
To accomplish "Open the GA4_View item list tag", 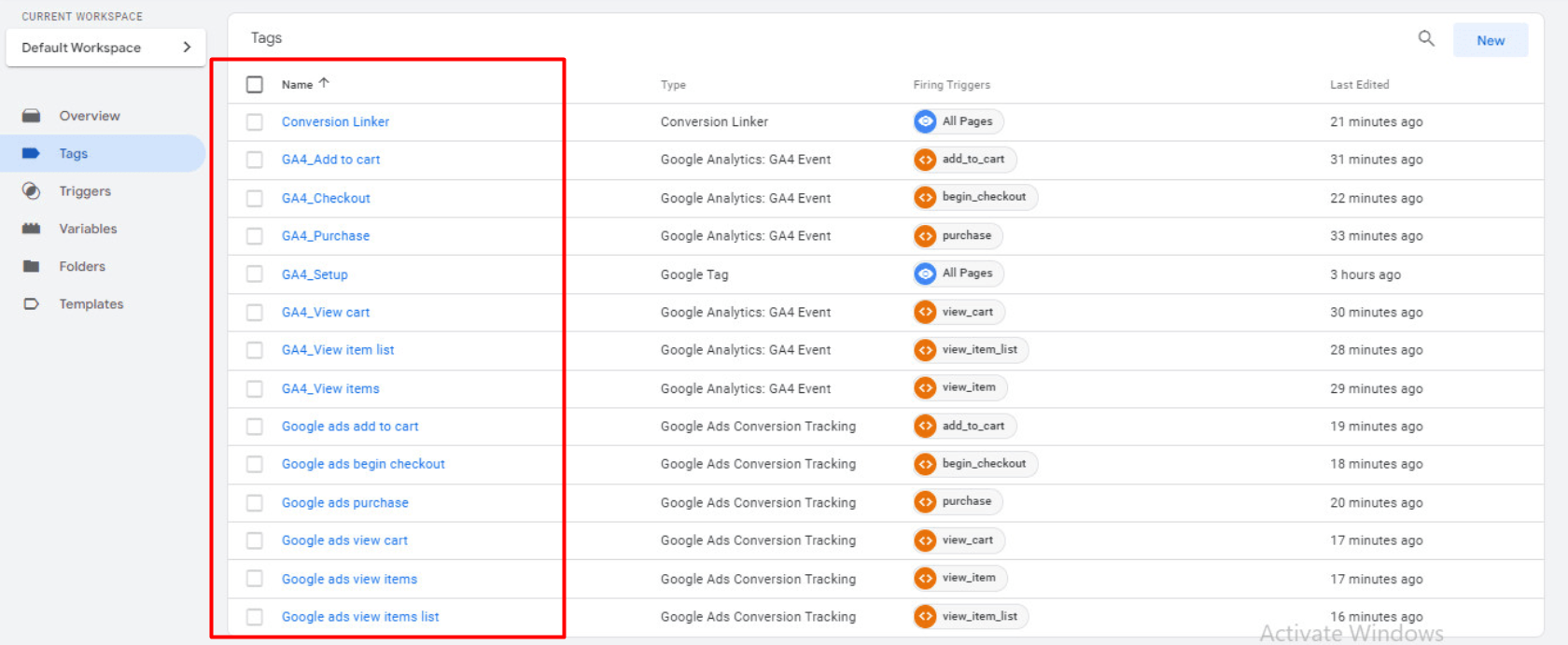I will (x=338, y=350).
